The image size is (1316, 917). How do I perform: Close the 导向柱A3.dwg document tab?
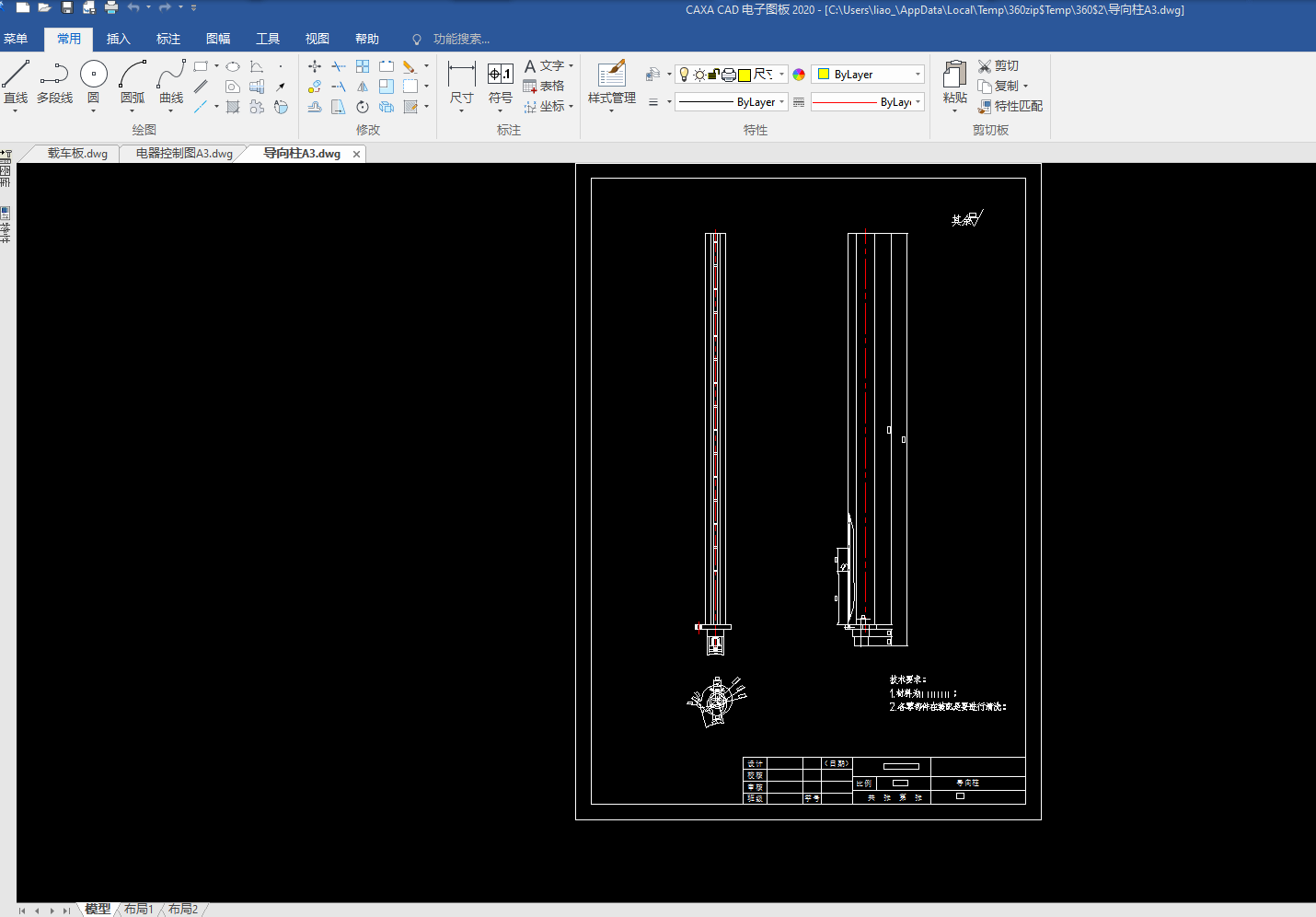click(x=356, y=154)
